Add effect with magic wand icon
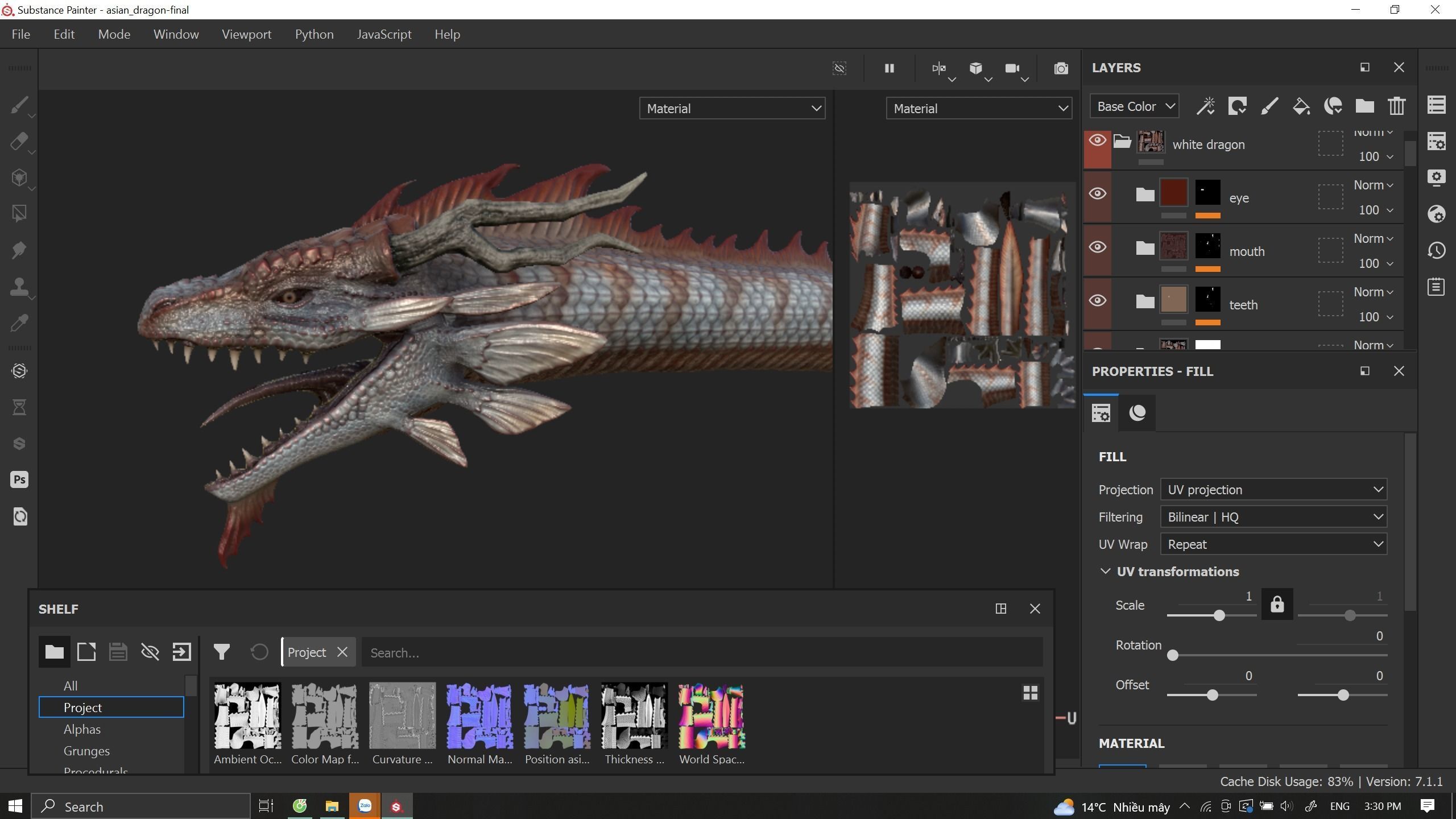This screenshot has height=819, width=1456. click(1205, 106)
